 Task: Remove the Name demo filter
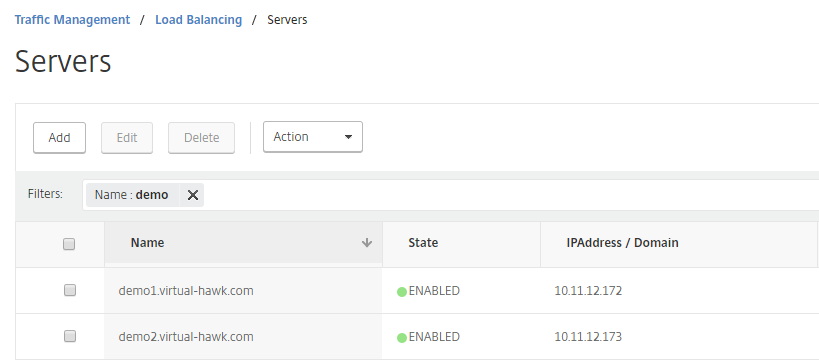pyautogui.click(x=193, y=195)
